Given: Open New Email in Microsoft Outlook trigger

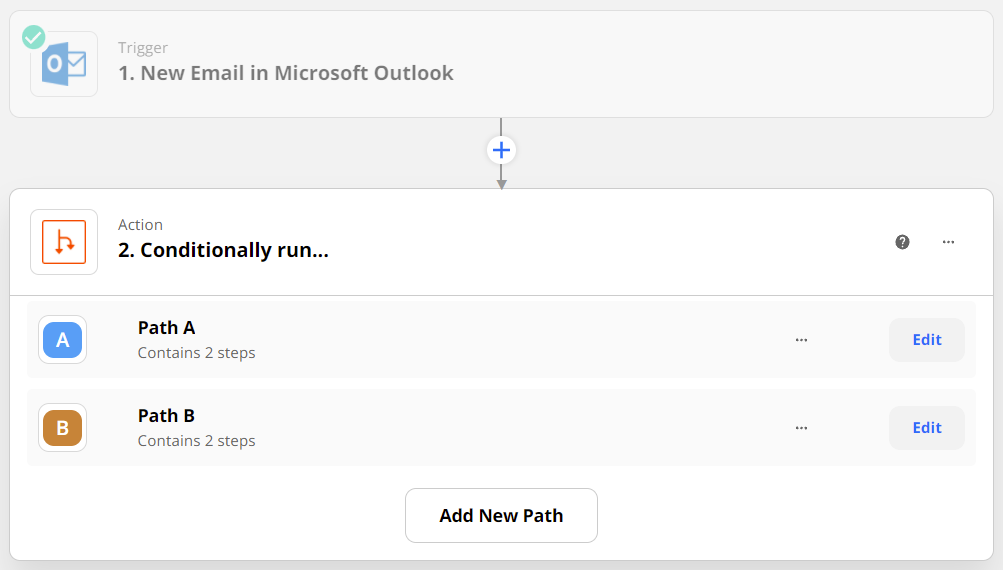Looking at the screenshot, I should tap(502, 64).
